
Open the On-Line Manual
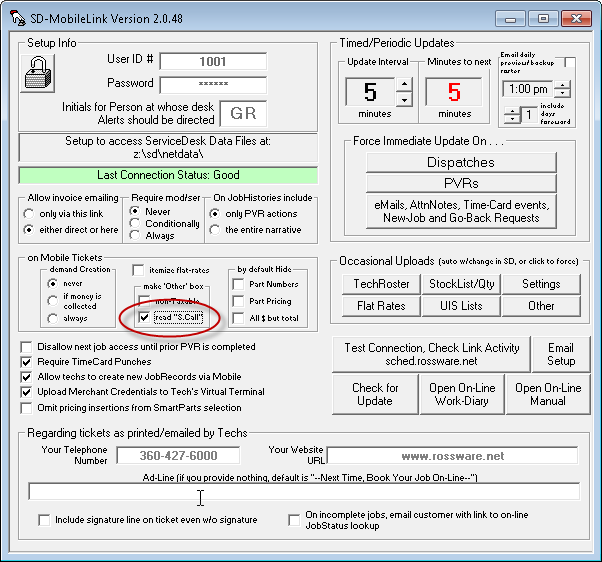(547, 394)
